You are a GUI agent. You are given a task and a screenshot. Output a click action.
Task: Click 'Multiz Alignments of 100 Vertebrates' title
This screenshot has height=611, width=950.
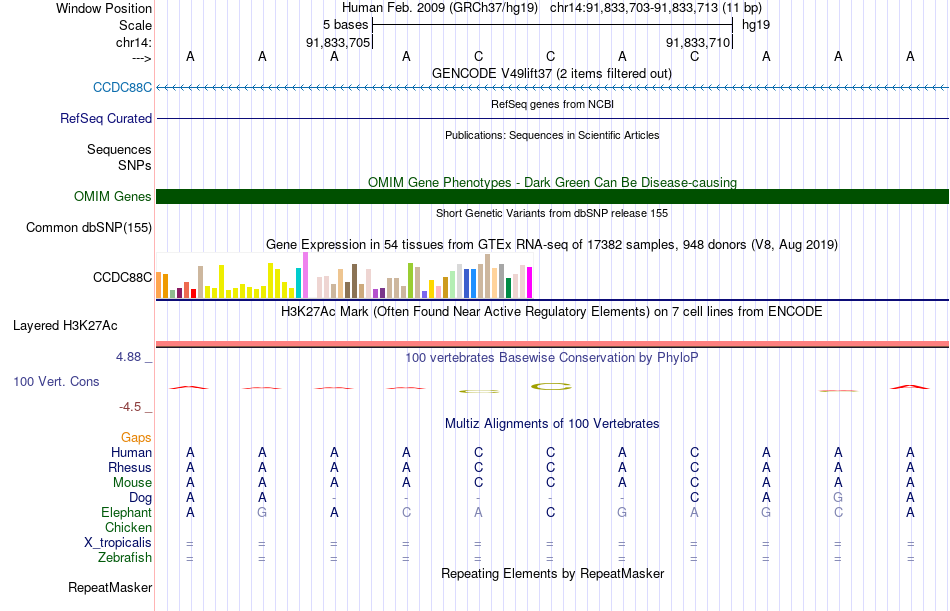[552, 424]
